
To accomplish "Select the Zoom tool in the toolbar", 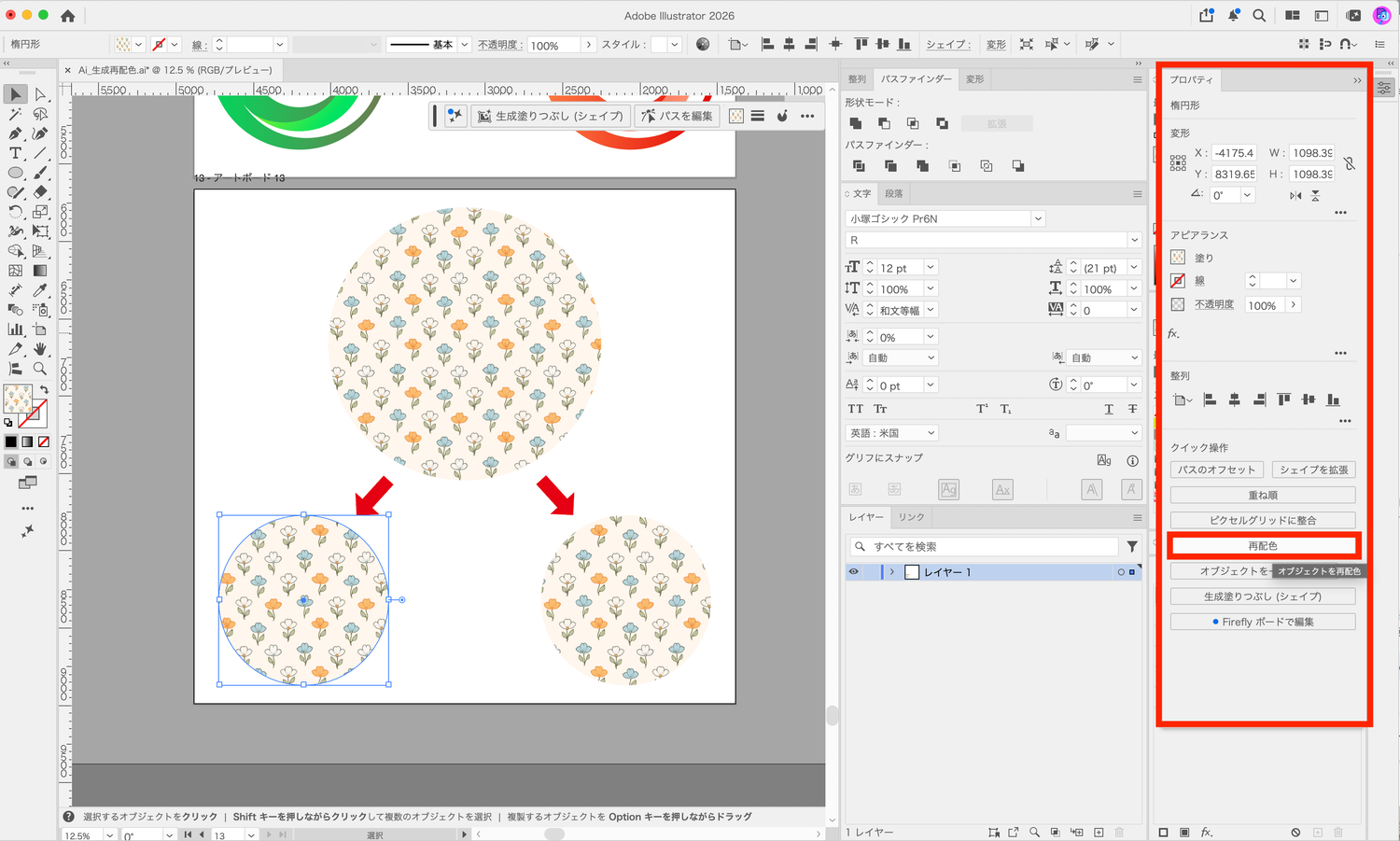I will 40,369.
